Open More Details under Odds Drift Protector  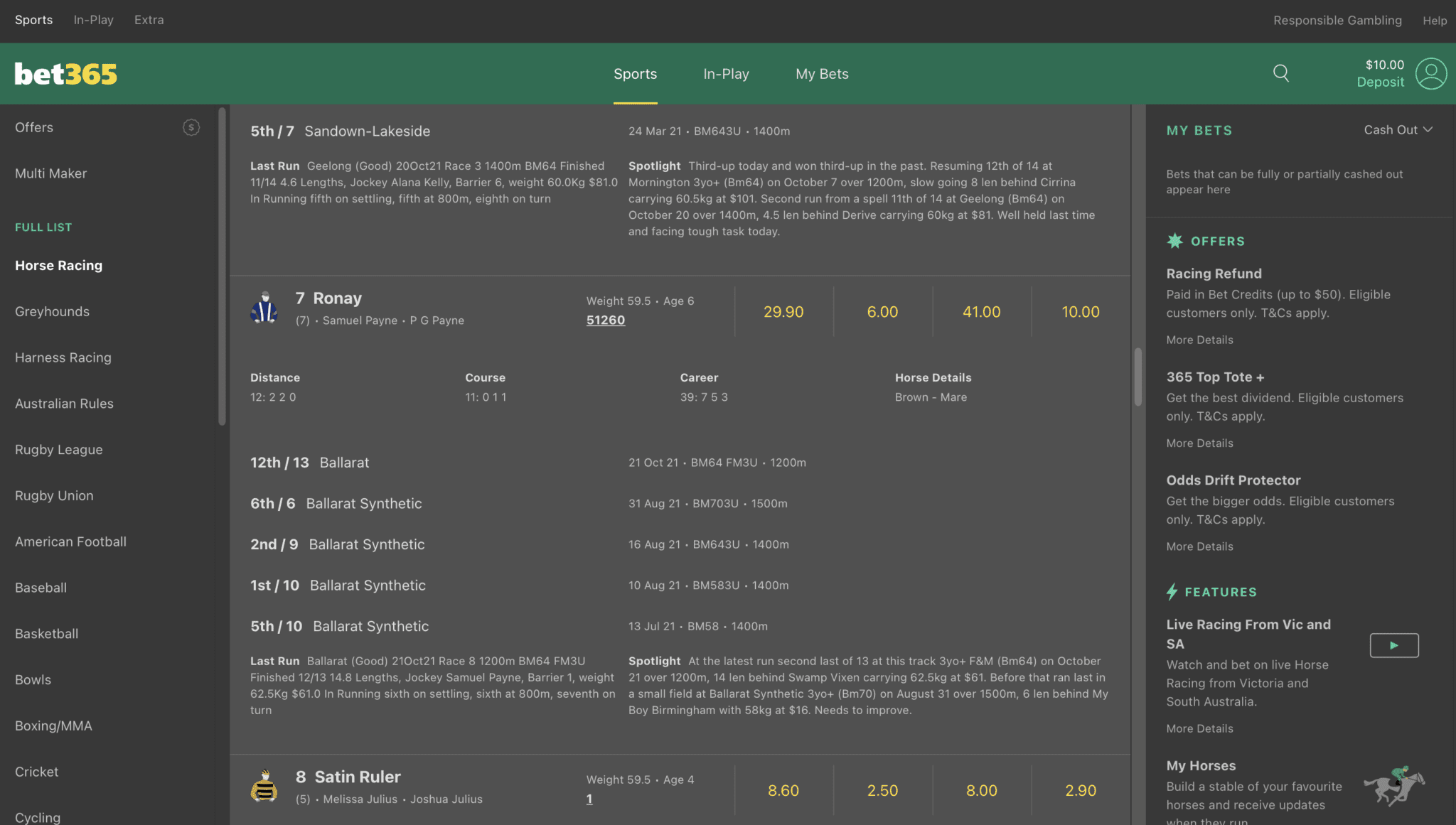point(1199,546)
